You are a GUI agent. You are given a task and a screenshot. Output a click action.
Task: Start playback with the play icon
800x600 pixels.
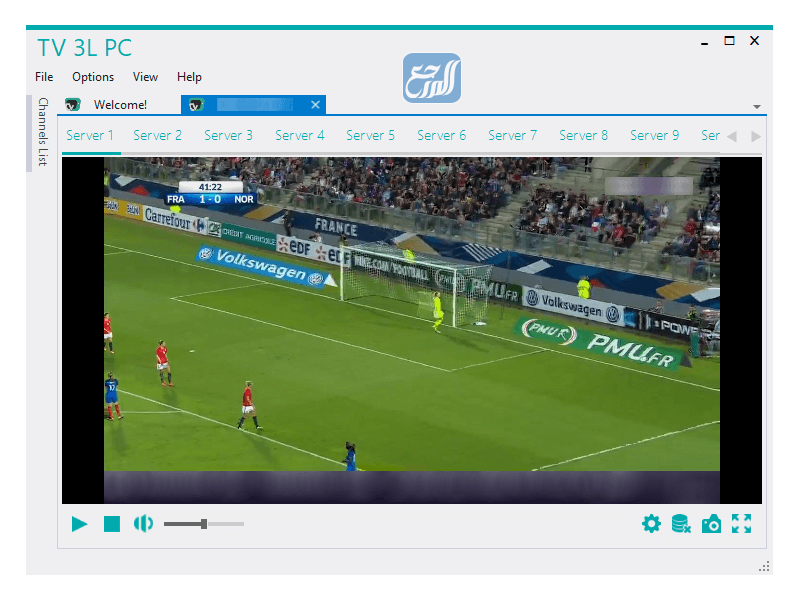tap(80, 523)
